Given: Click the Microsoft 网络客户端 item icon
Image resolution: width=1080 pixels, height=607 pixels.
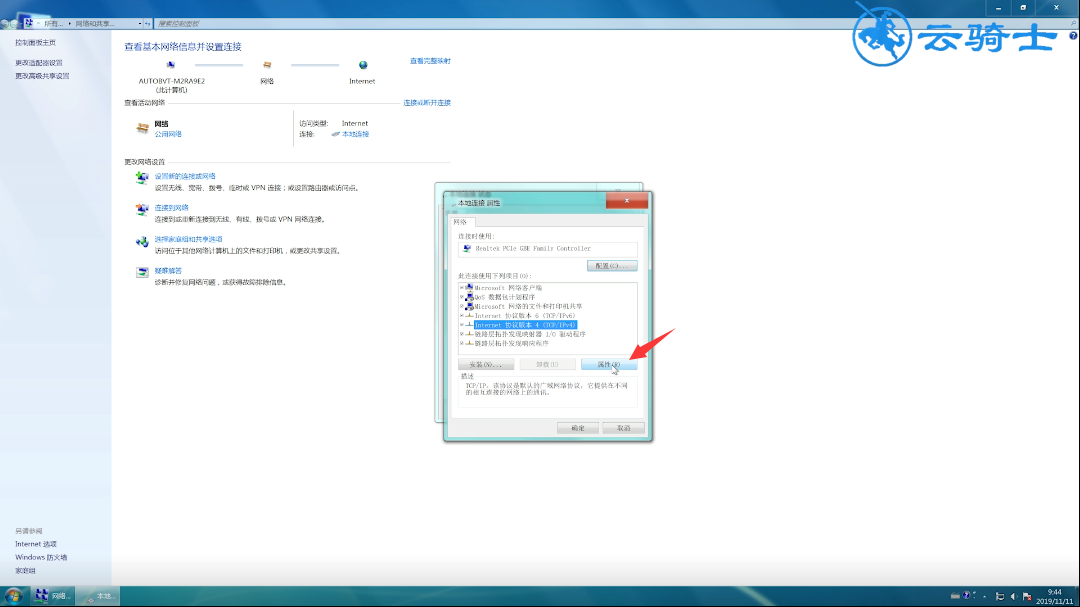Looking at the screenshot, I should click(x=470, y=288).
